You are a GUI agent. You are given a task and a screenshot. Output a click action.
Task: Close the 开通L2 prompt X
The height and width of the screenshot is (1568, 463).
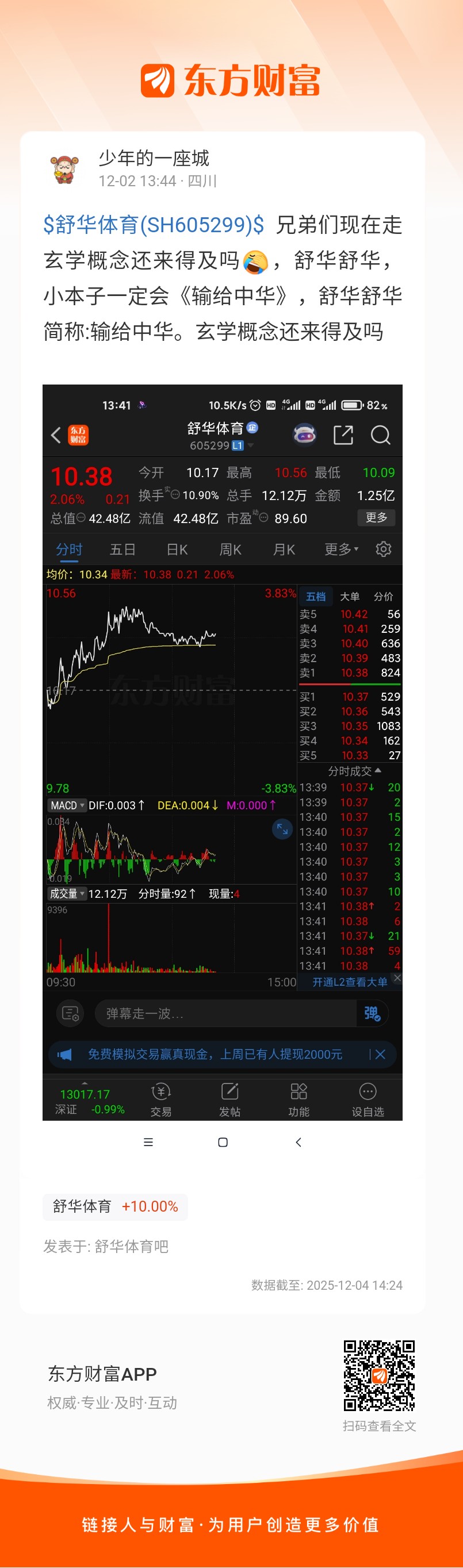pyautogui.click(x=397, y=978)
